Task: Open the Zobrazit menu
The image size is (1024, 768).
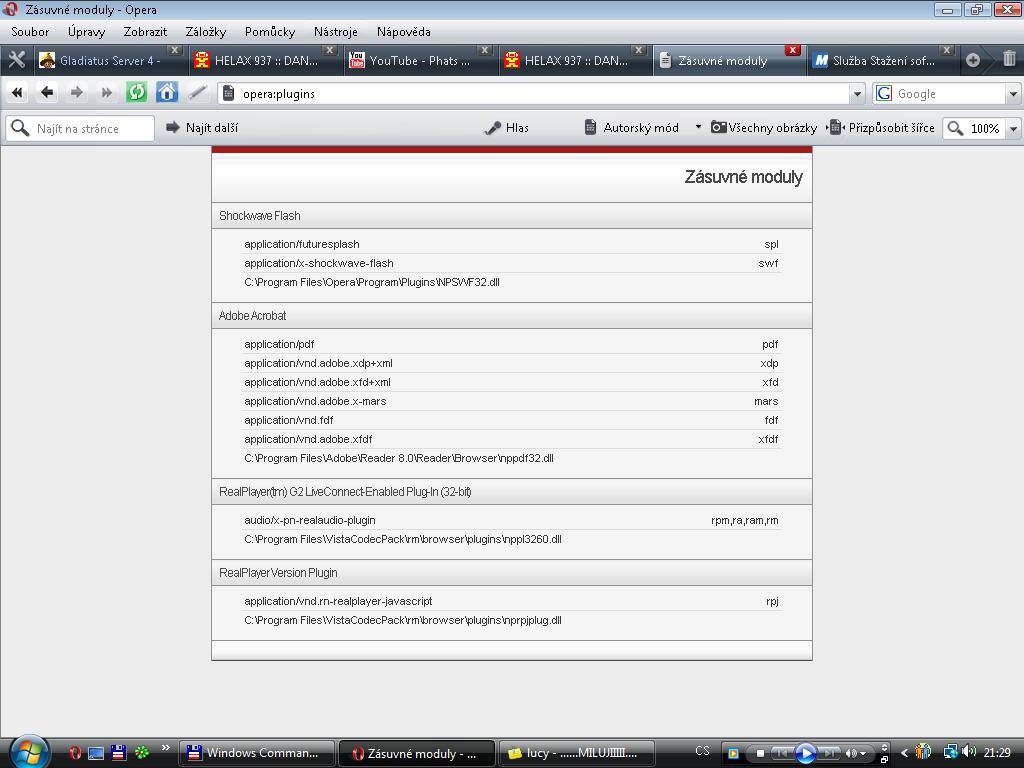Action: [x=145, y=31]
